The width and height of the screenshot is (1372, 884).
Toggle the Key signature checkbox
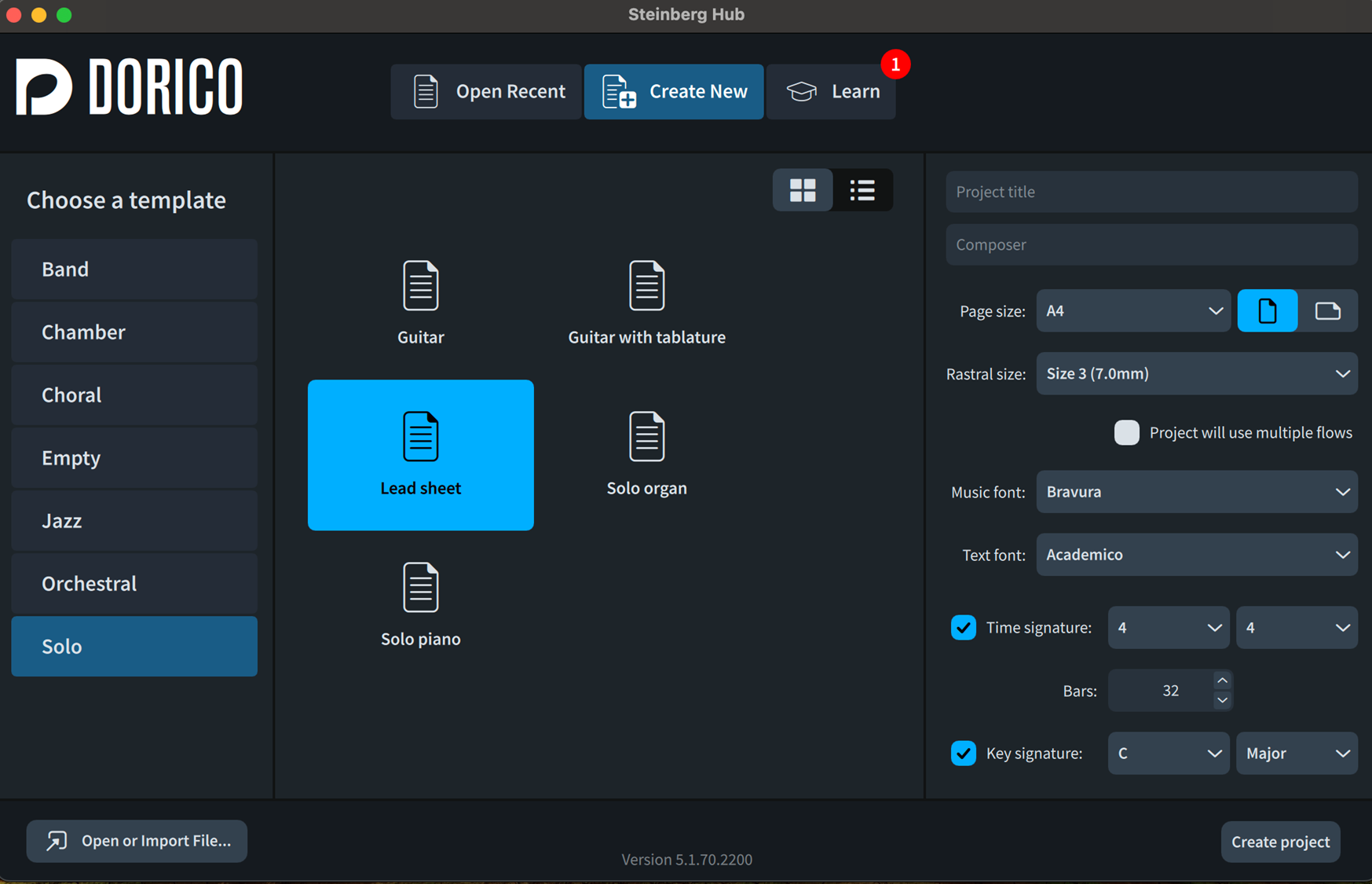[x=964, y=754]
